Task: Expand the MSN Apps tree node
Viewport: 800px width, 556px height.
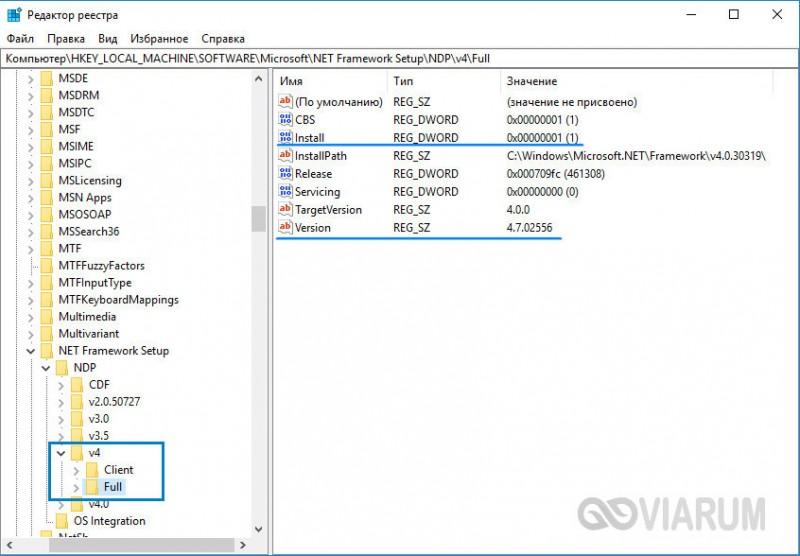Action: coord(30,198)
